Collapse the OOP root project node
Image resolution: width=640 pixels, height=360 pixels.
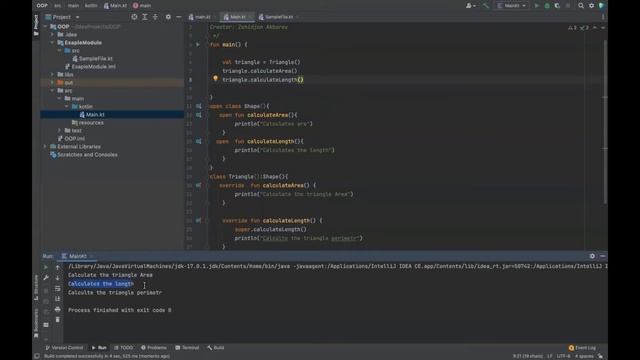tap(45, 27)
